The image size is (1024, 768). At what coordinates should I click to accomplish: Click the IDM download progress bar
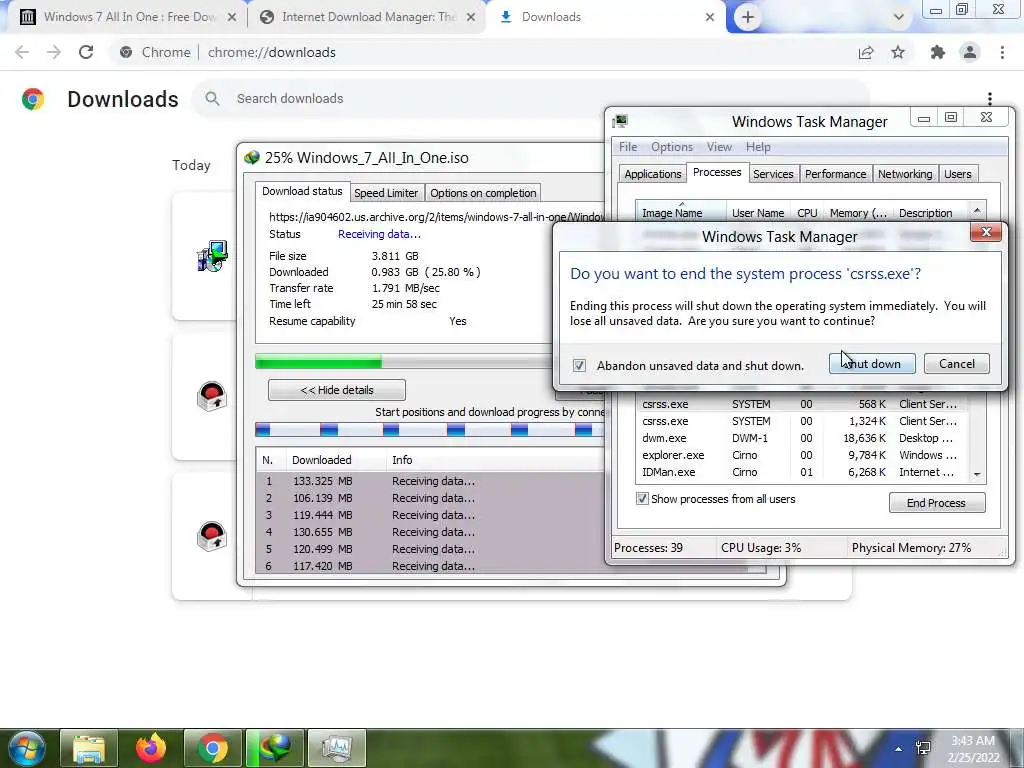[x=403, y=361]
